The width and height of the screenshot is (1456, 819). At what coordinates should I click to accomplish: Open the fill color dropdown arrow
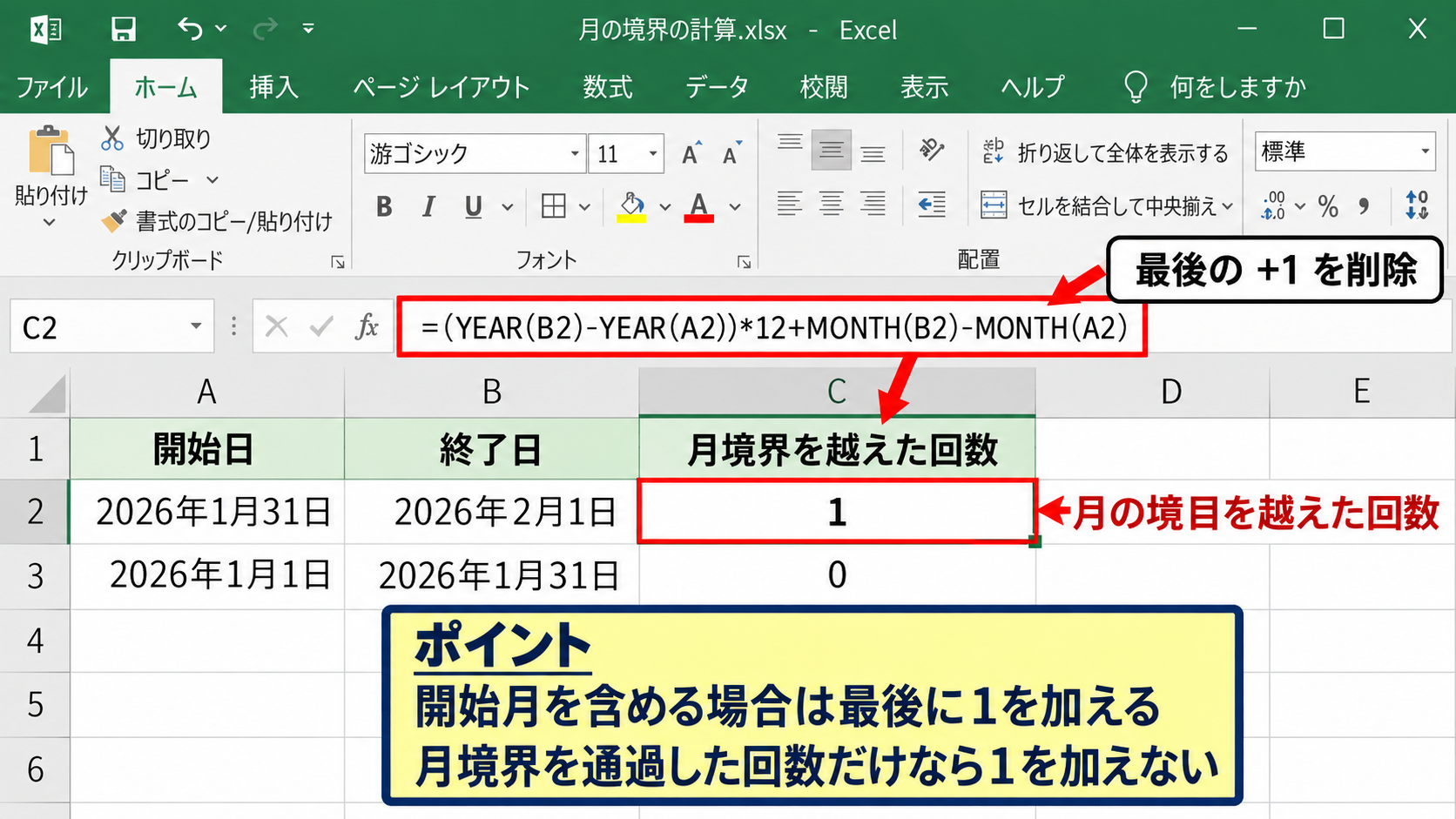click(664, 207)
